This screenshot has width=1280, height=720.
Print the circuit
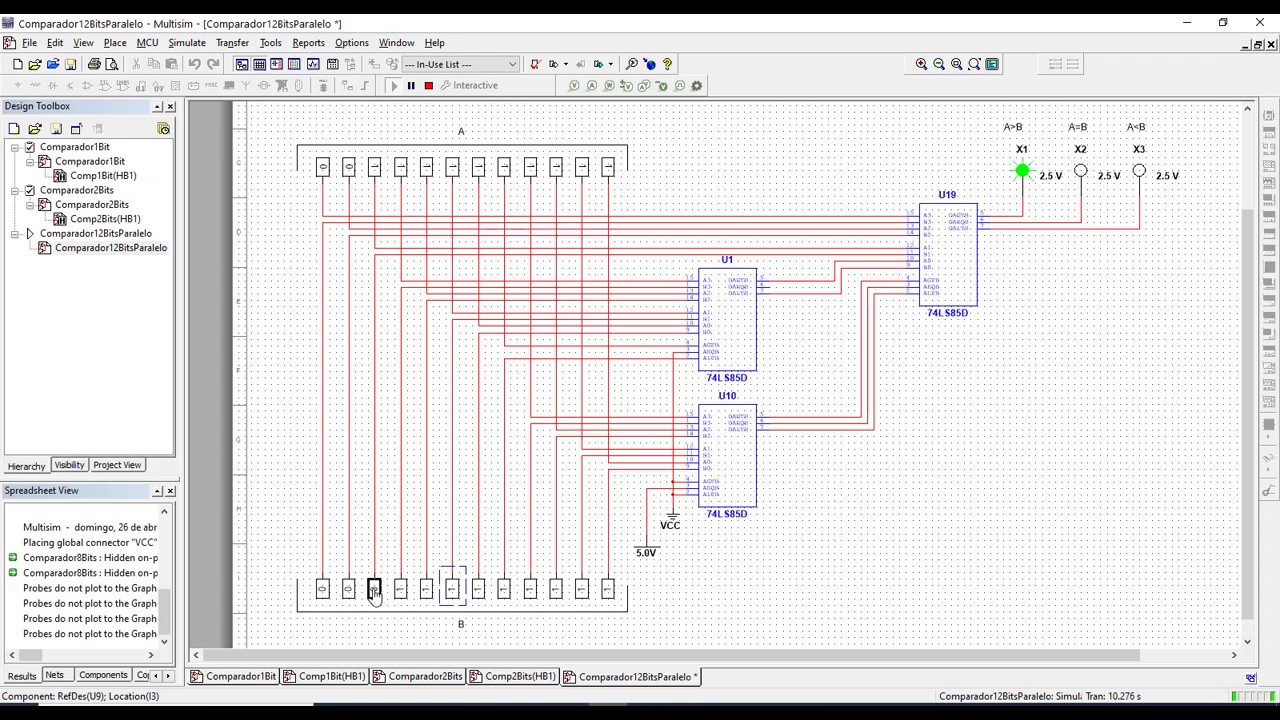[x=94, y=64]
